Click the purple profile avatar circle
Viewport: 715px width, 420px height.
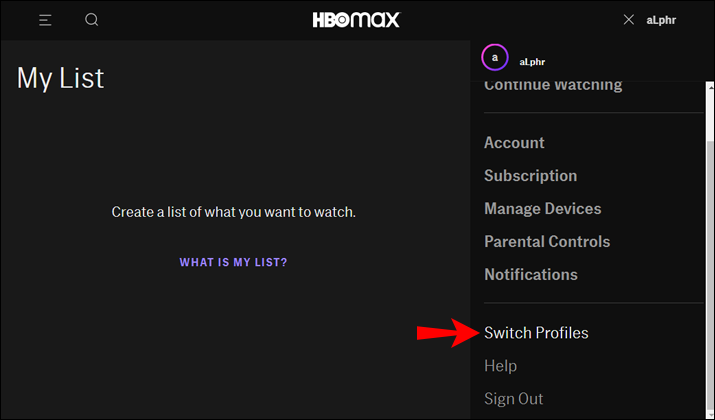click(494, 58)
